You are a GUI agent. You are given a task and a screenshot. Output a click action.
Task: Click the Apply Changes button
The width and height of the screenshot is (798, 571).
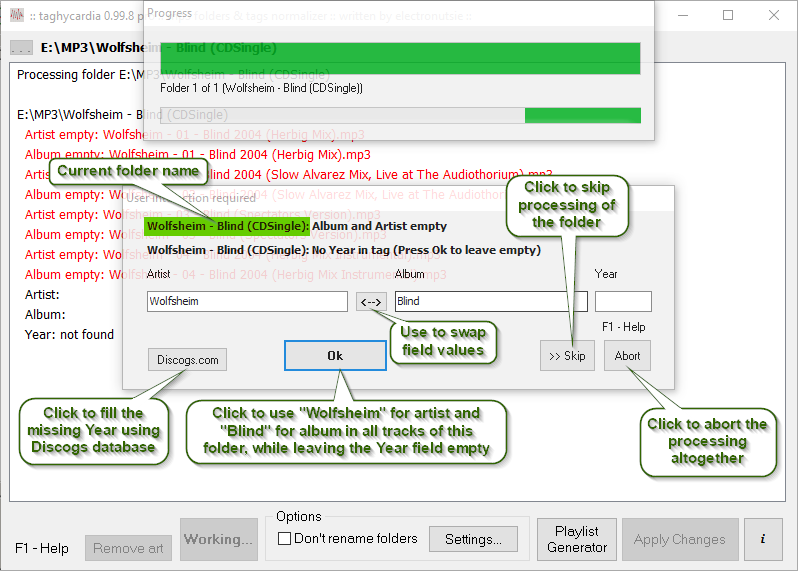point(679,540)
